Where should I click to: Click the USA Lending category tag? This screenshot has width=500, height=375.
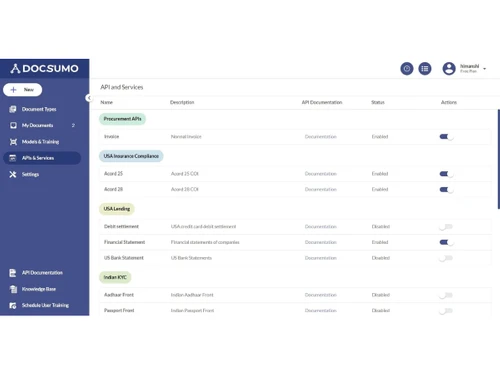point(117,209)
